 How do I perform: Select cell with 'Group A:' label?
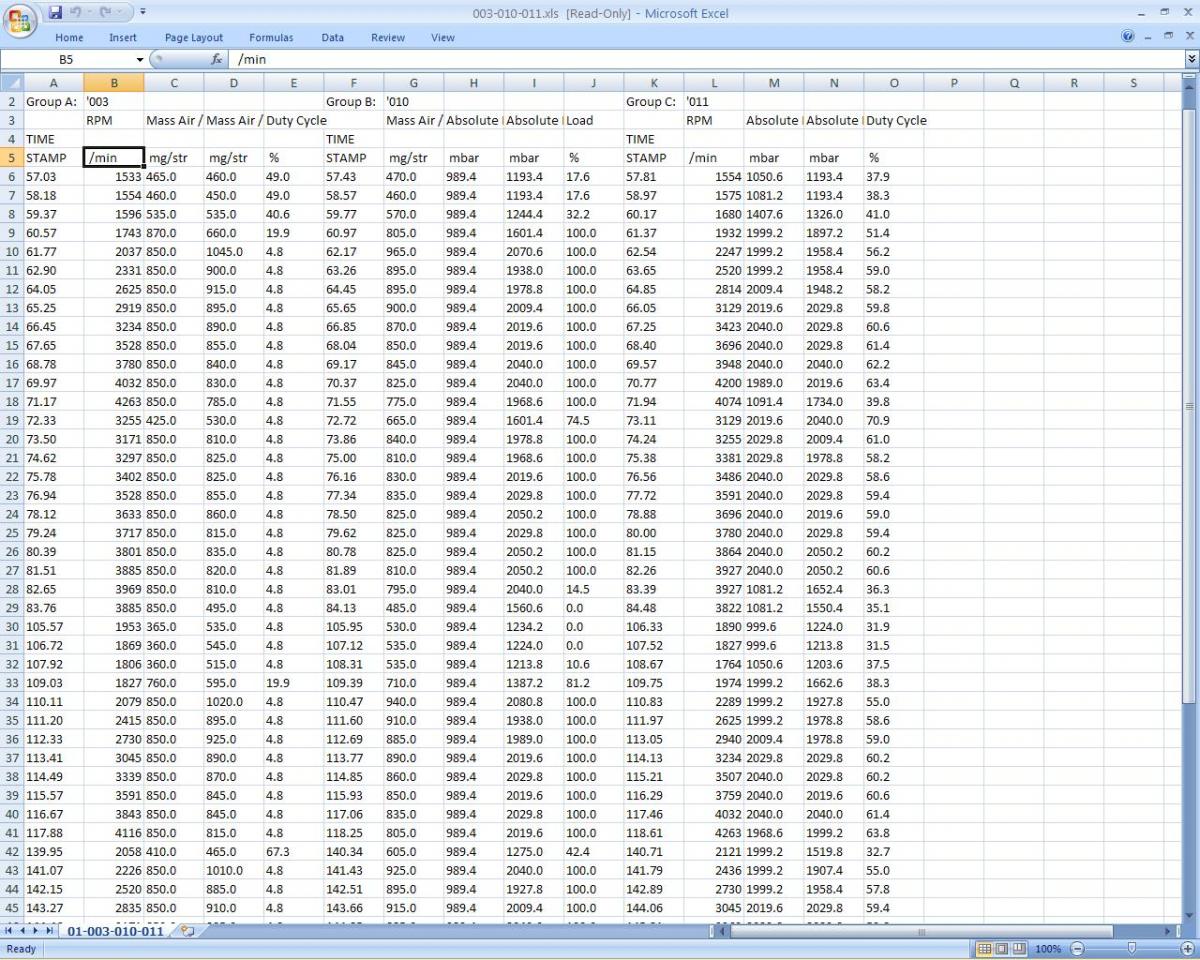pyautogui.click(x=53, y=102)
